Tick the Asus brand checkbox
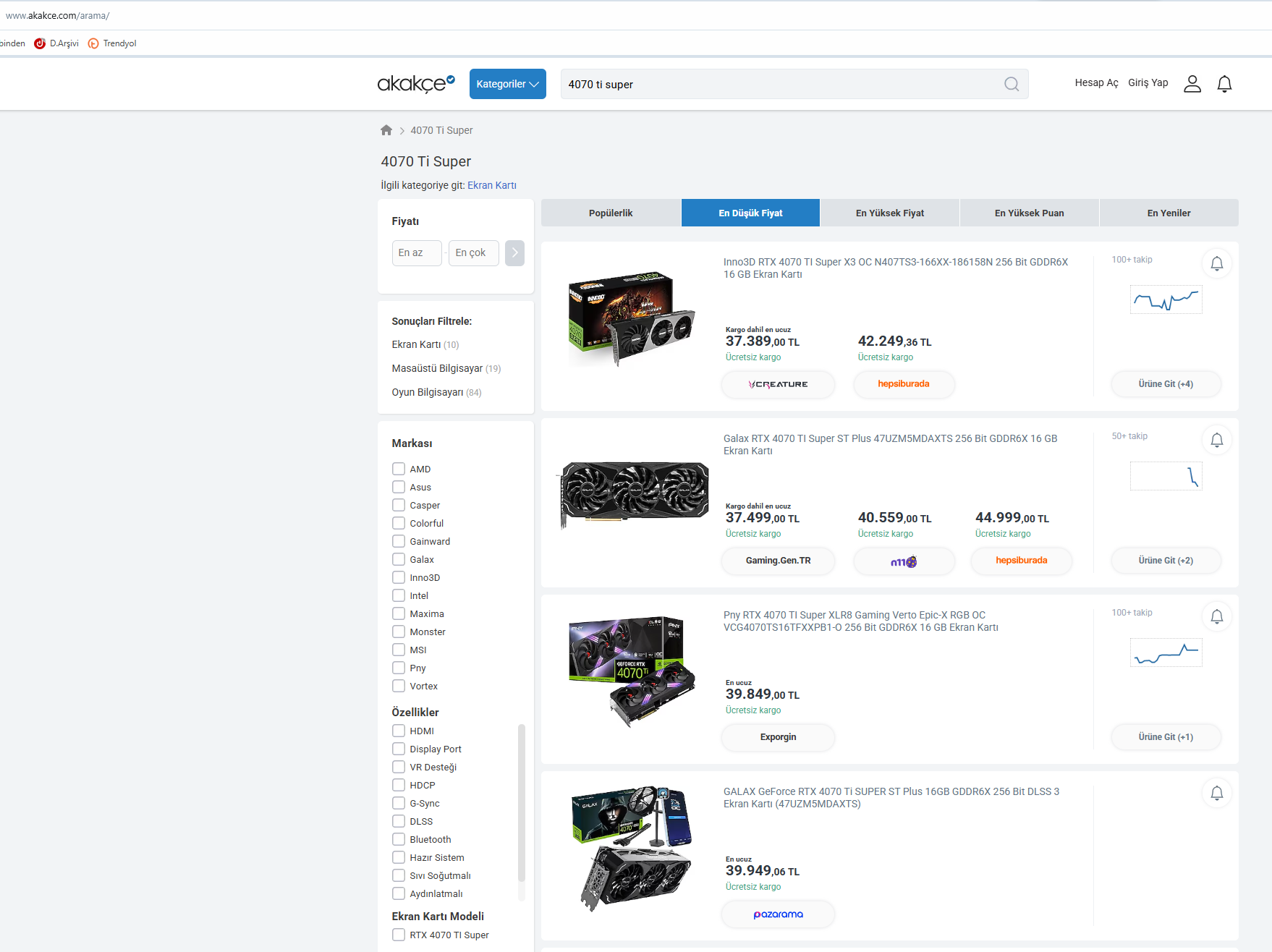The image size is (1272, 952). point(399,487)
